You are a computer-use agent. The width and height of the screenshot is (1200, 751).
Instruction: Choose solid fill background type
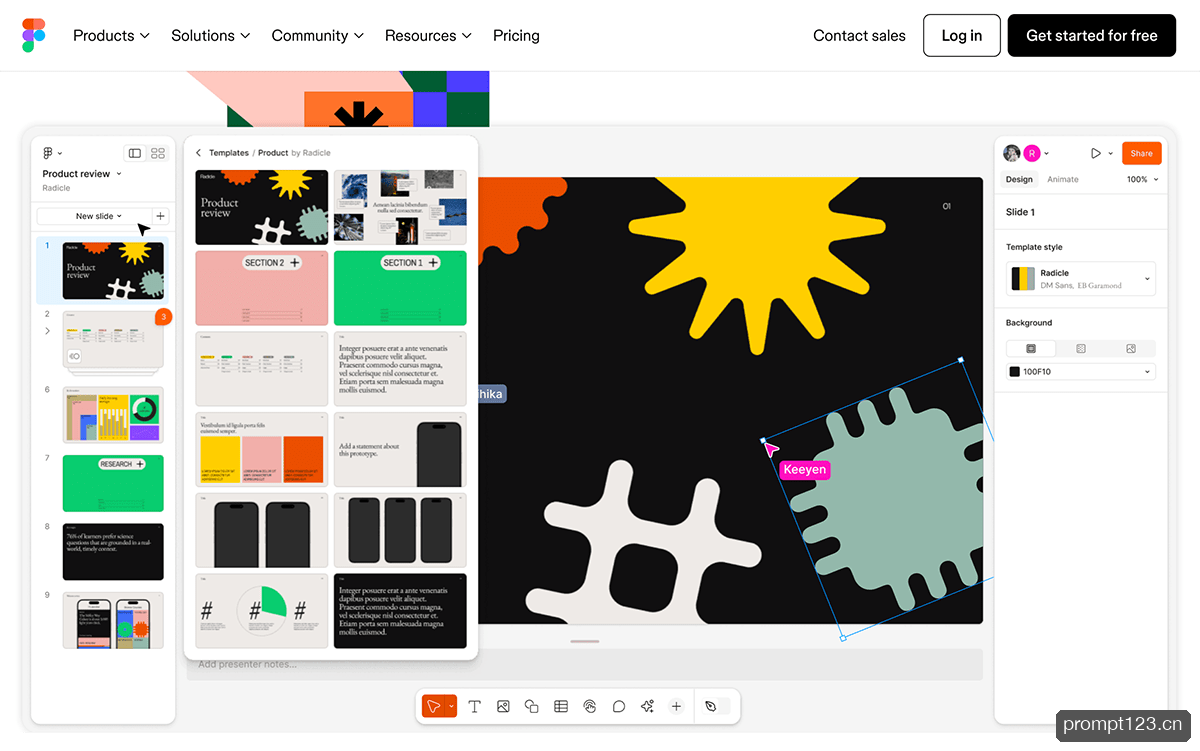point(1031,349)
